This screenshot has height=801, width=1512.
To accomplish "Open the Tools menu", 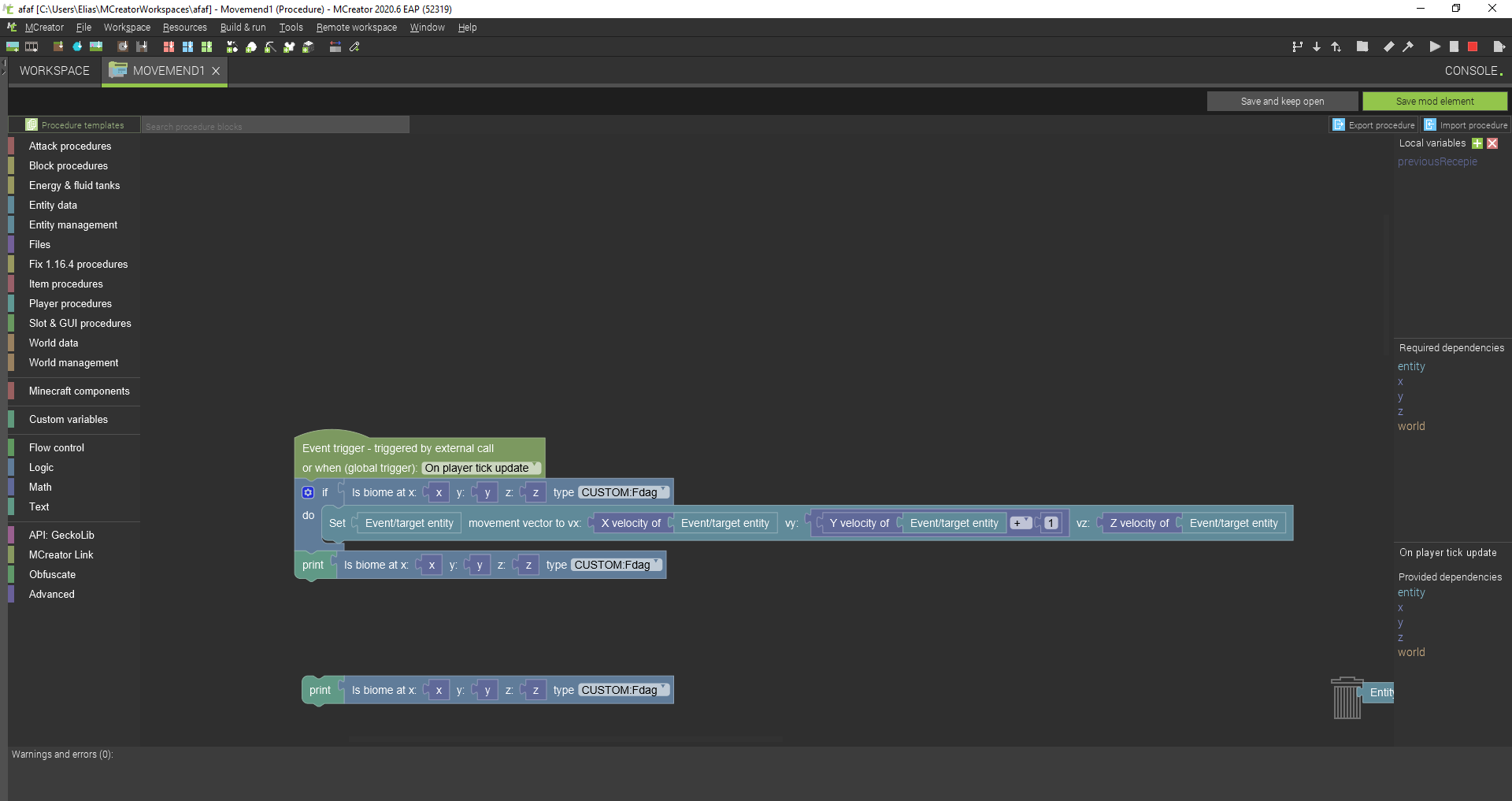I will pos(291,28).
